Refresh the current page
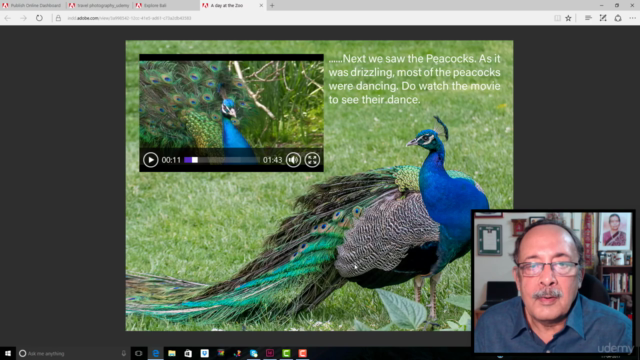The width and height of the screenshot is (640, 360). click(39, 18)
